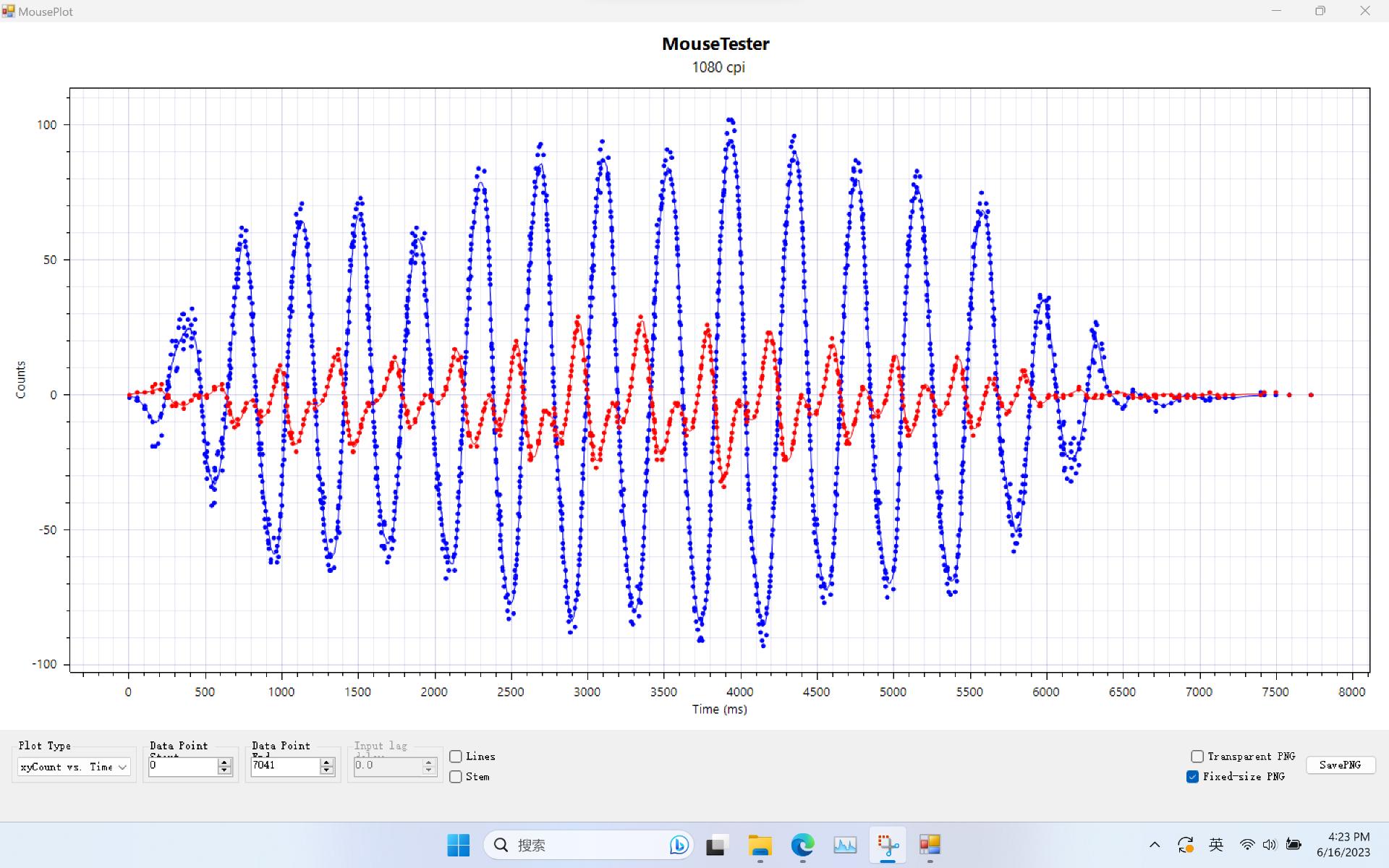Open Snipping Tool in the taskbar
The width and height of the screenshot is (1389, 868).
tap(888, 845)
